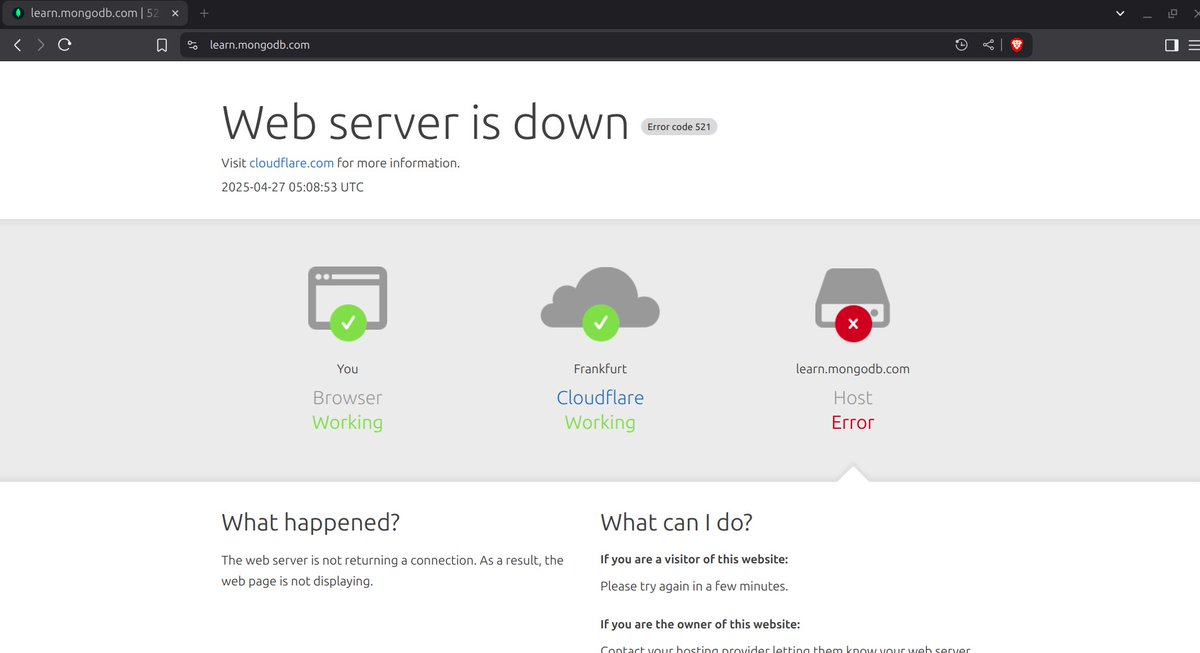Image resolution: width=1200 pixels, height=653 pixels.
Task: Visit the cloudflare.com link
Action: coord(291,162)
